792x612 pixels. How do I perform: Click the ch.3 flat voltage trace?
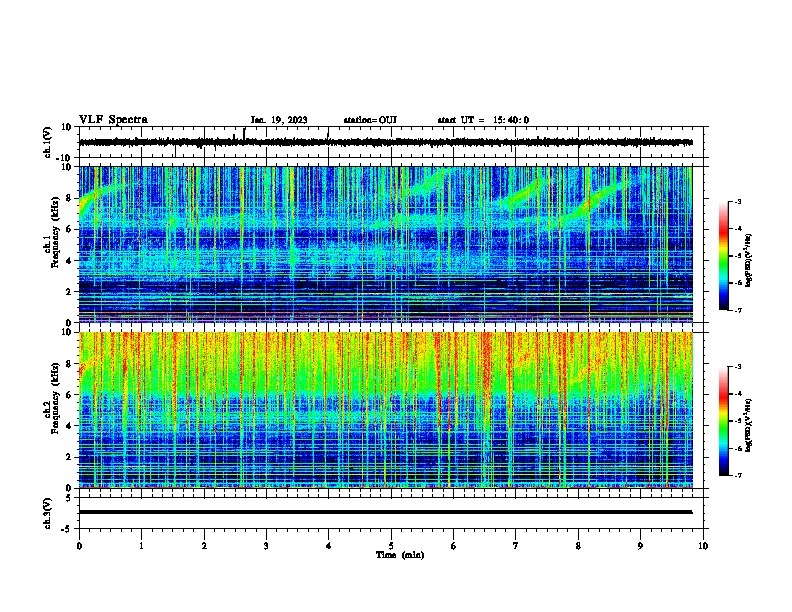click(x=385, y=512)
